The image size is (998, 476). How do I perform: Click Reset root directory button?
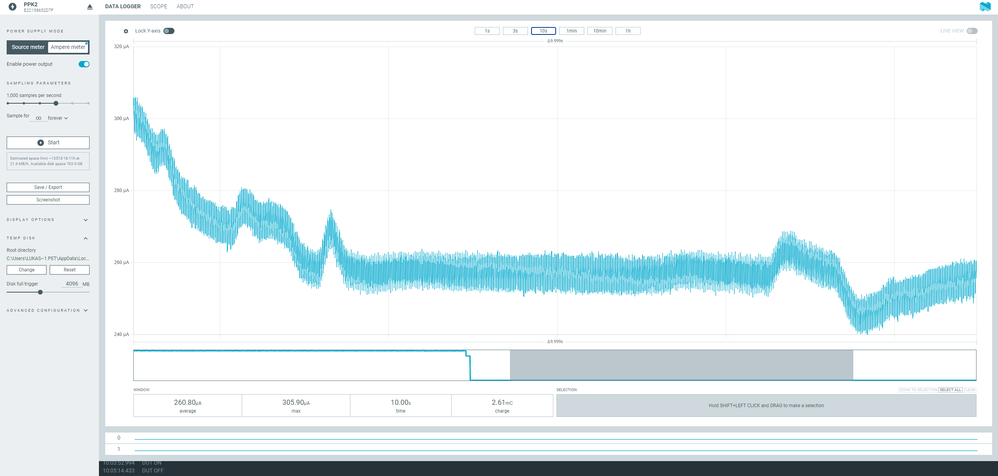[x=69, y=270]
